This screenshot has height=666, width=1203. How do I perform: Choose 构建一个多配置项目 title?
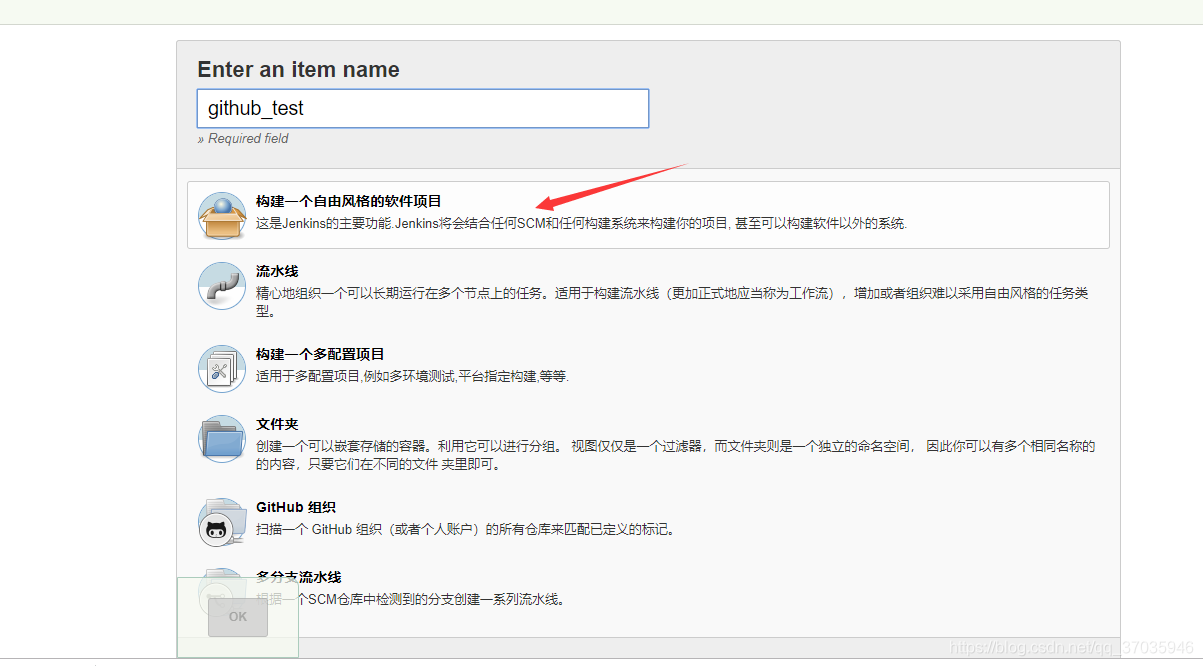(320, 354)
